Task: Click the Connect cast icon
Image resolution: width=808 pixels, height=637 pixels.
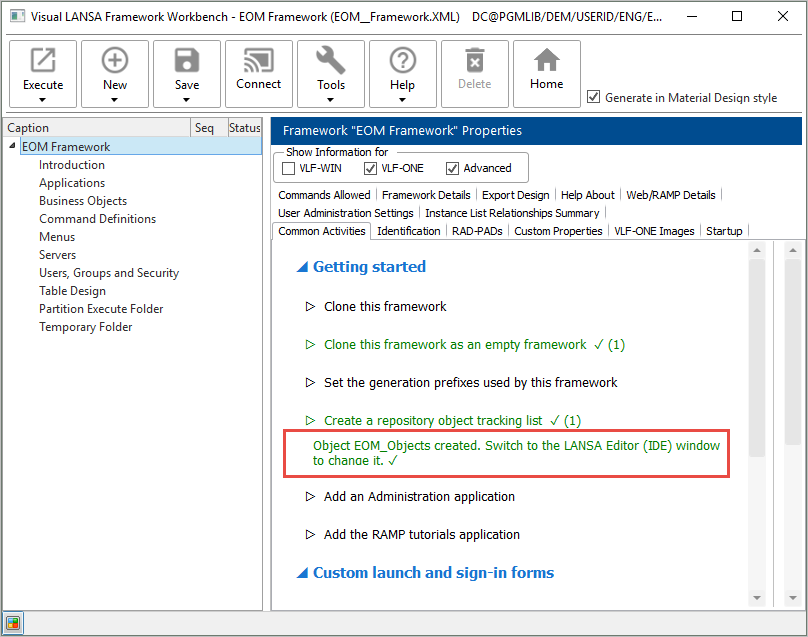Action: coord(258,60)
